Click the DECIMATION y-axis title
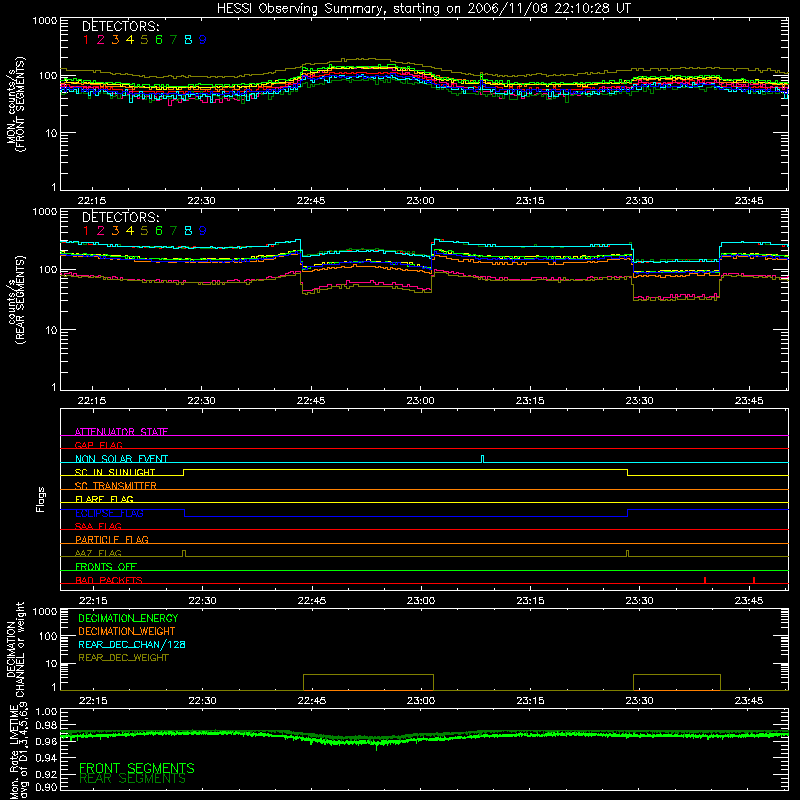The width and height of the screenshot is (800, 800). (x=11, y=651)
